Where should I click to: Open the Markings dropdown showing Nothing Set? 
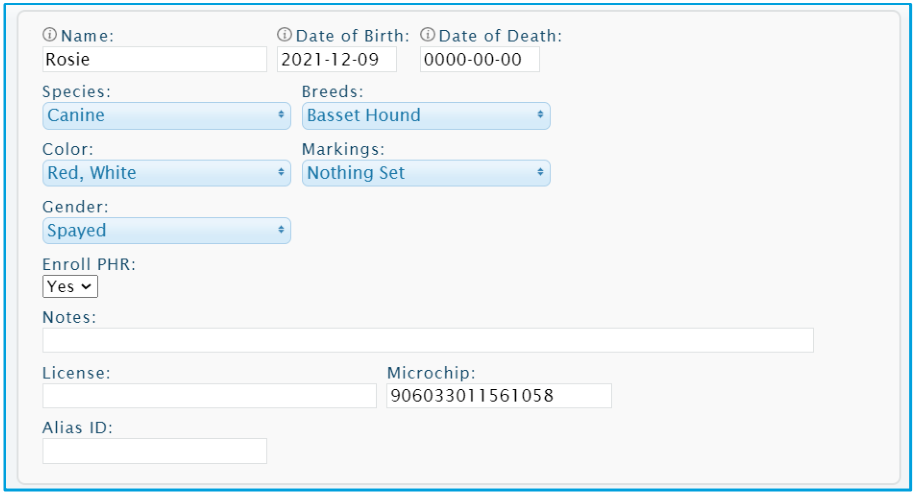[426, 173]
